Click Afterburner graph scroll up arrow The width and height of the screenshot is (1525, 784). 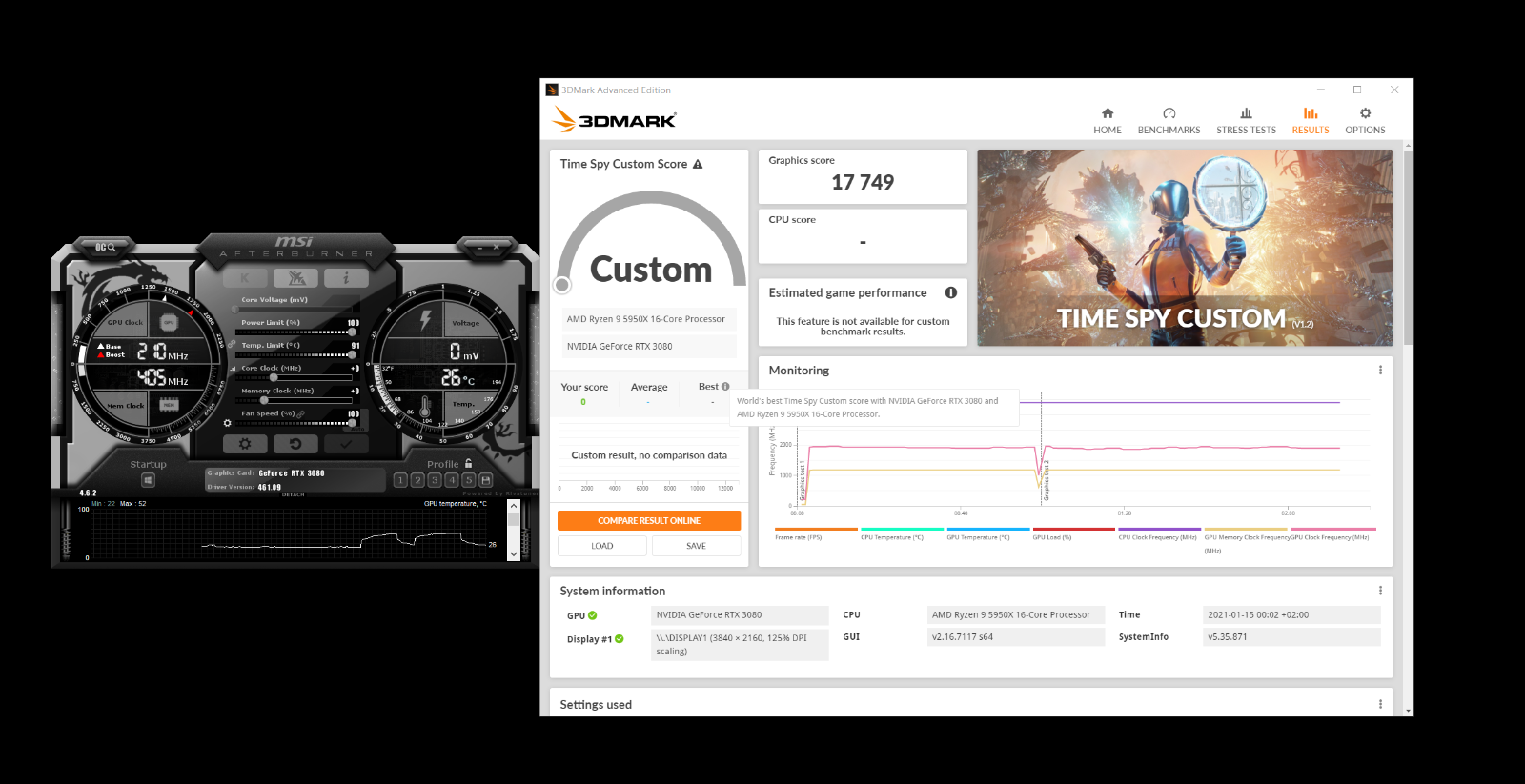(514, 507)
